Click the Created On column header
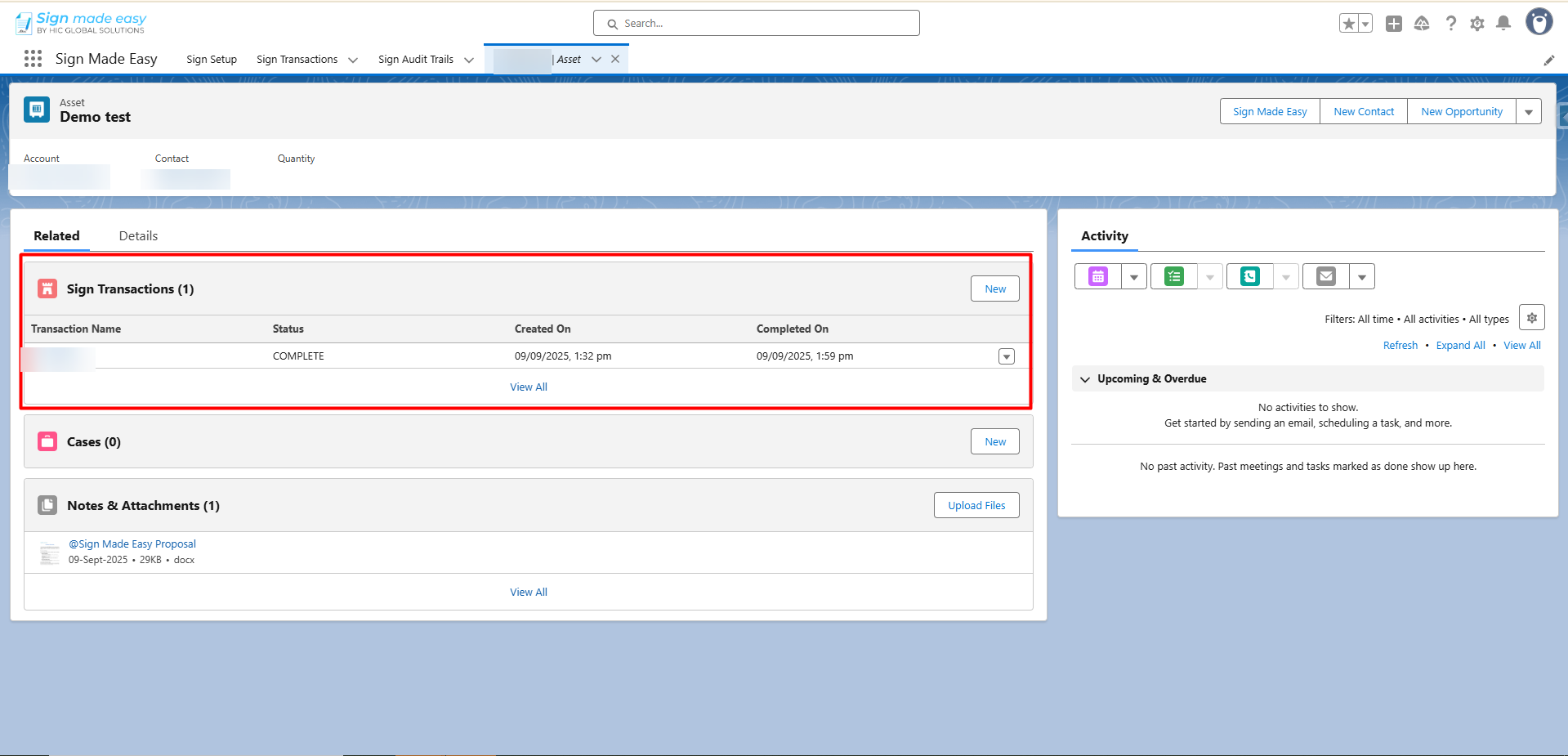Viewport: 1568px width, 756px height. pos(543,329)
